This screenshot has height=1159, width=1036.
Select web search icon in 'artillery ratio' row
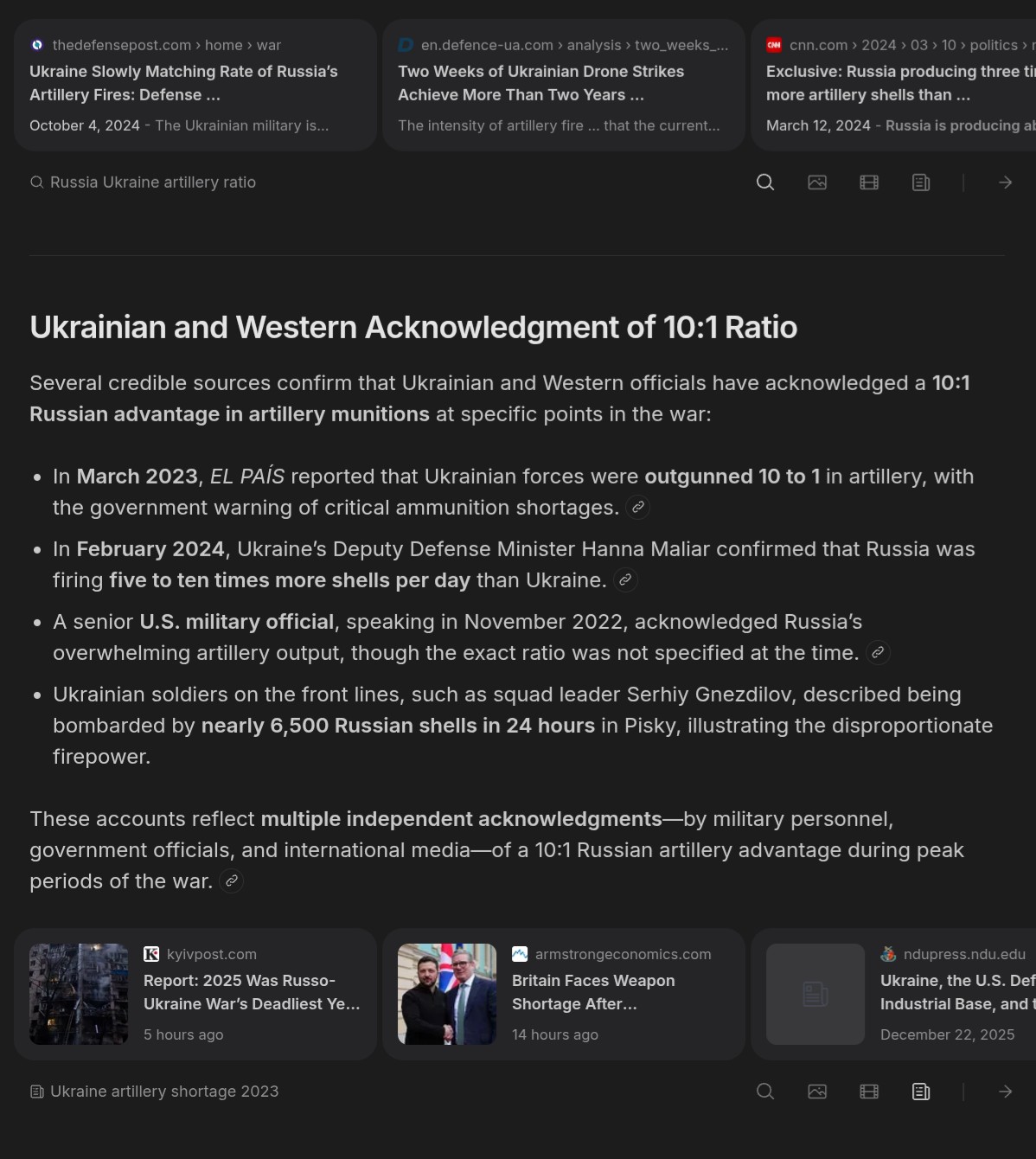tap(765, 182)
